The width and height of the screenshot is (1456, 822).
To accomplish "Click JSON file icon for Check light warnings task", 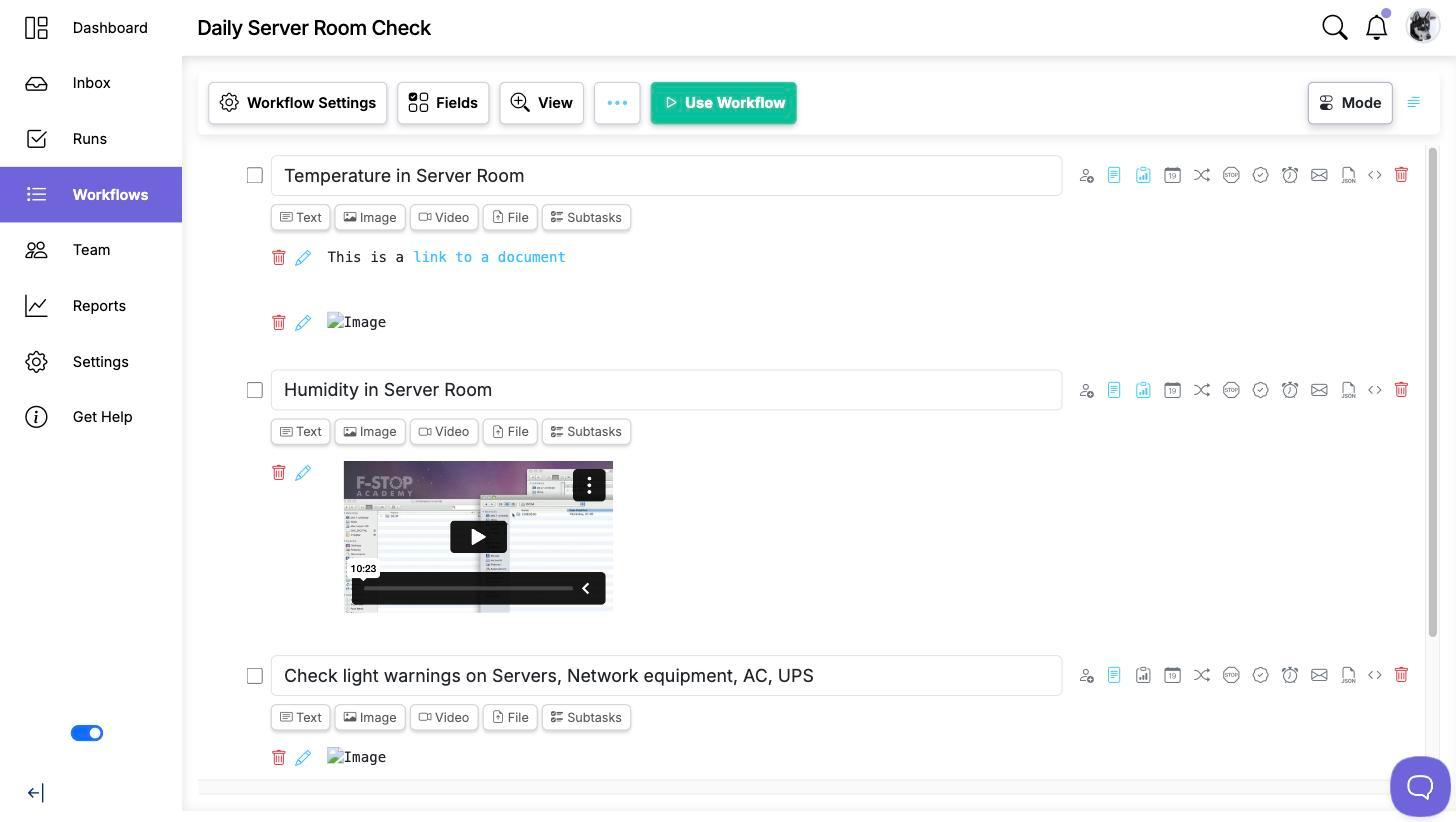I will 1348,676.
